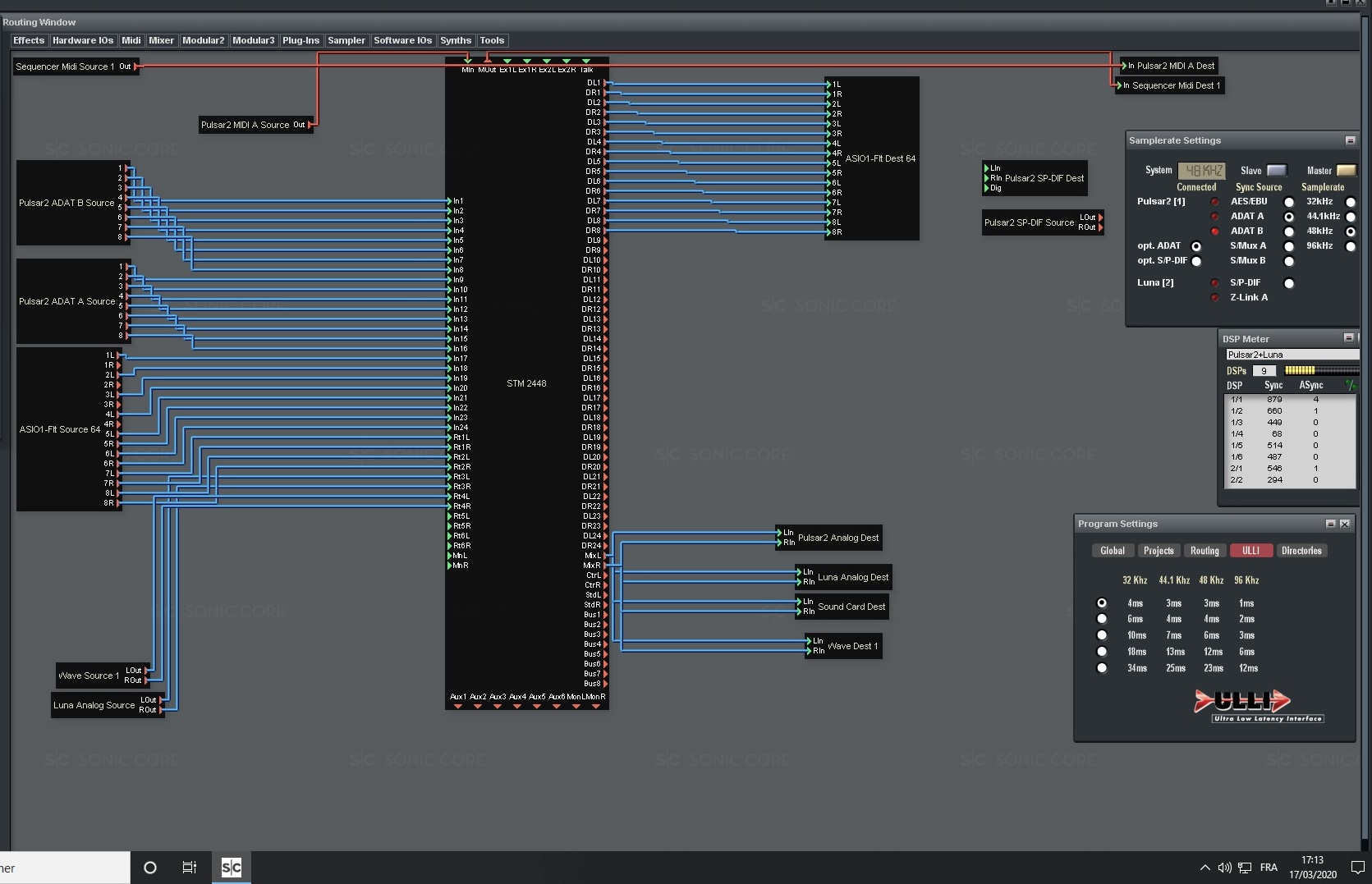Open the Synths menu

pos(456,40)
